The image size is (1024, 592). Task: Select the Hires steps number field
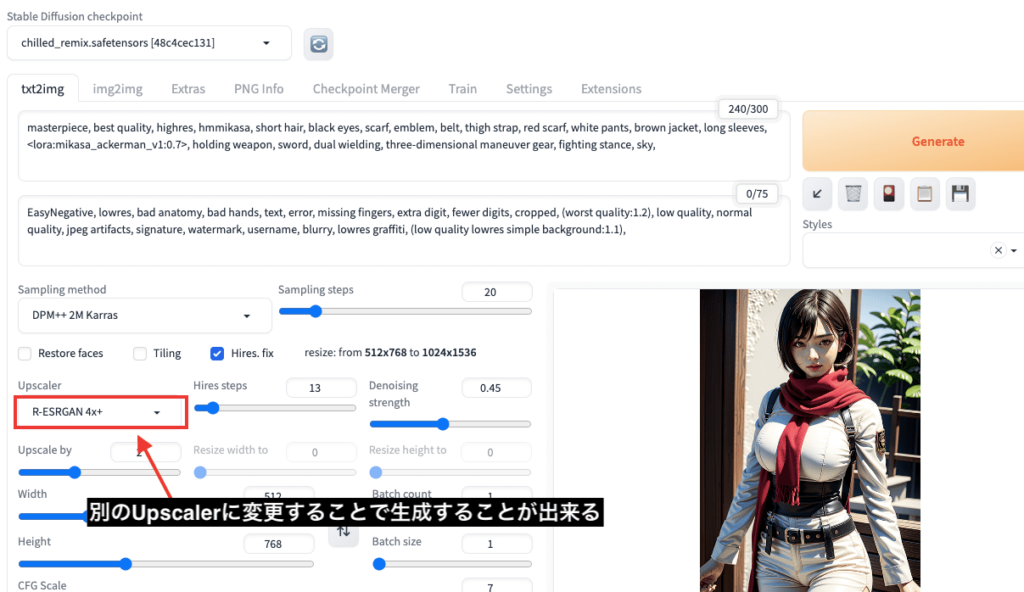point(321,387)
